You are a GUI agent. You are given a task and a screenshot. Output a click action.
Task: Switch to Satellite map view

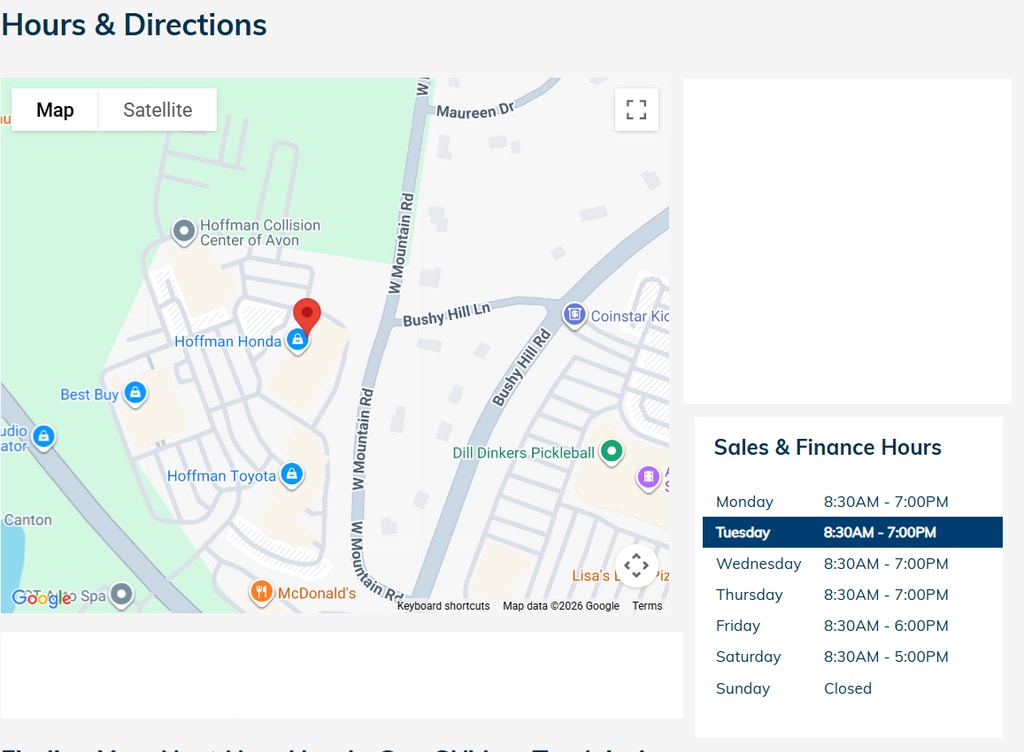157,110
